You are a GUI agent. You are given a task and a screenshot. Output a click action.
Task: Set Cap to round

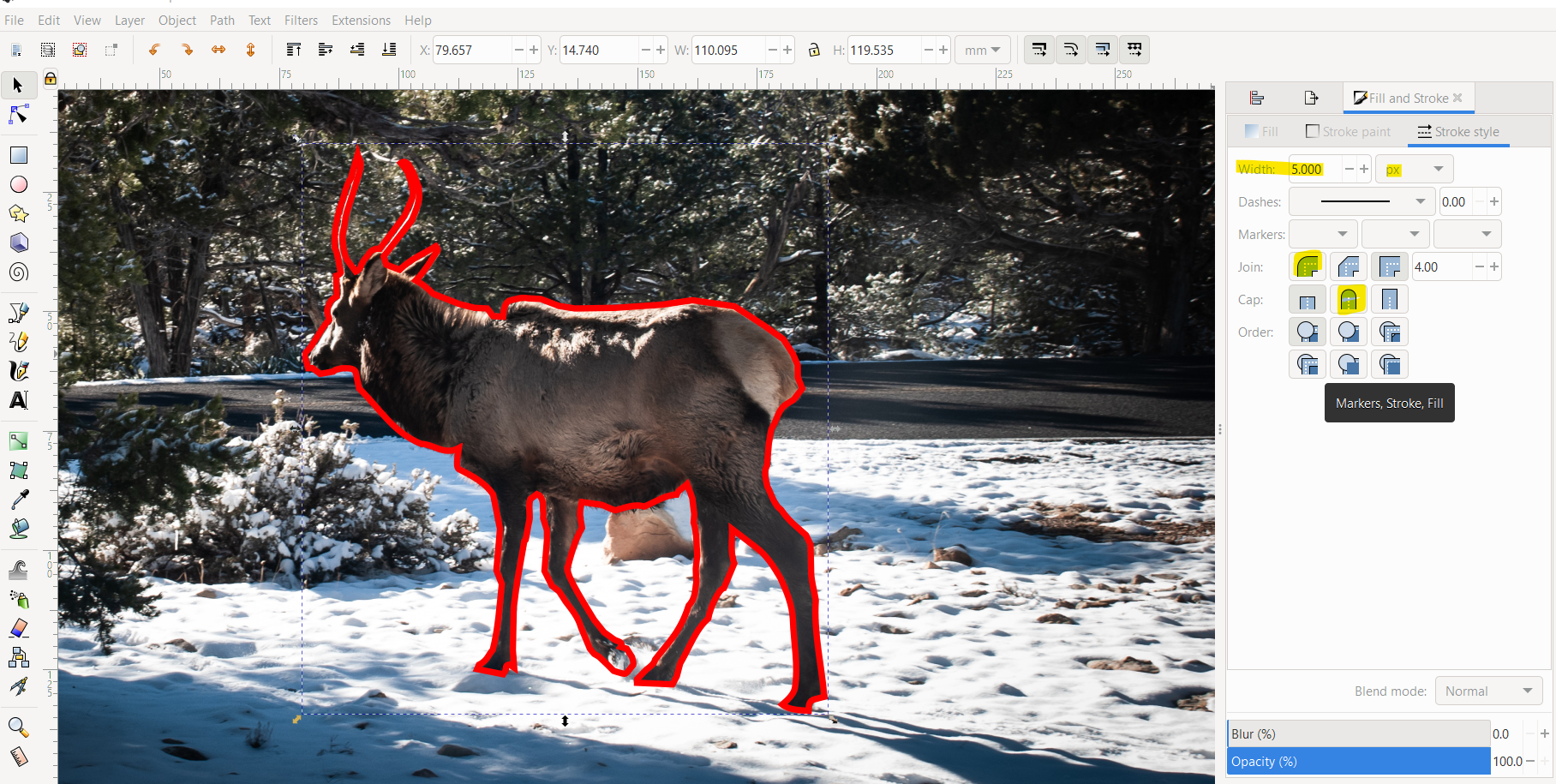(x=1349, y=300)
